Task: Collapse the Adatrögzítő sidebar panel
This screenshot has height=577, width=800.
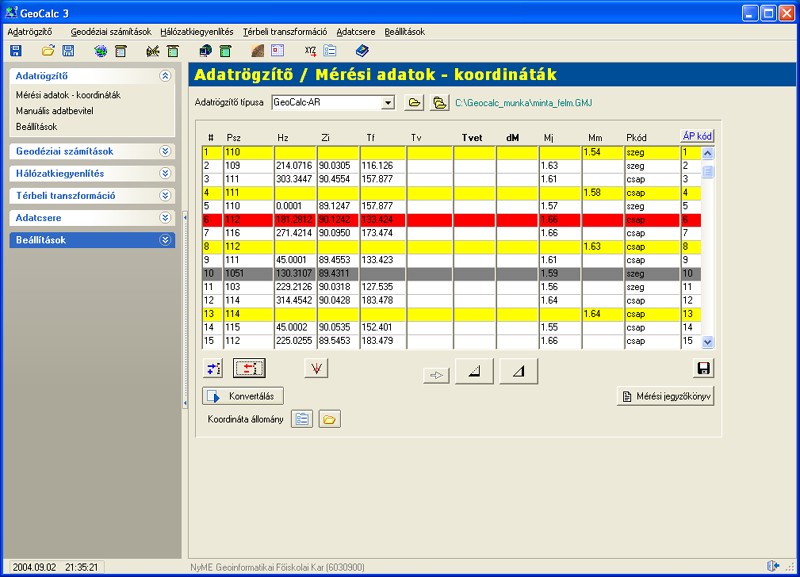Action: [164, 76]
